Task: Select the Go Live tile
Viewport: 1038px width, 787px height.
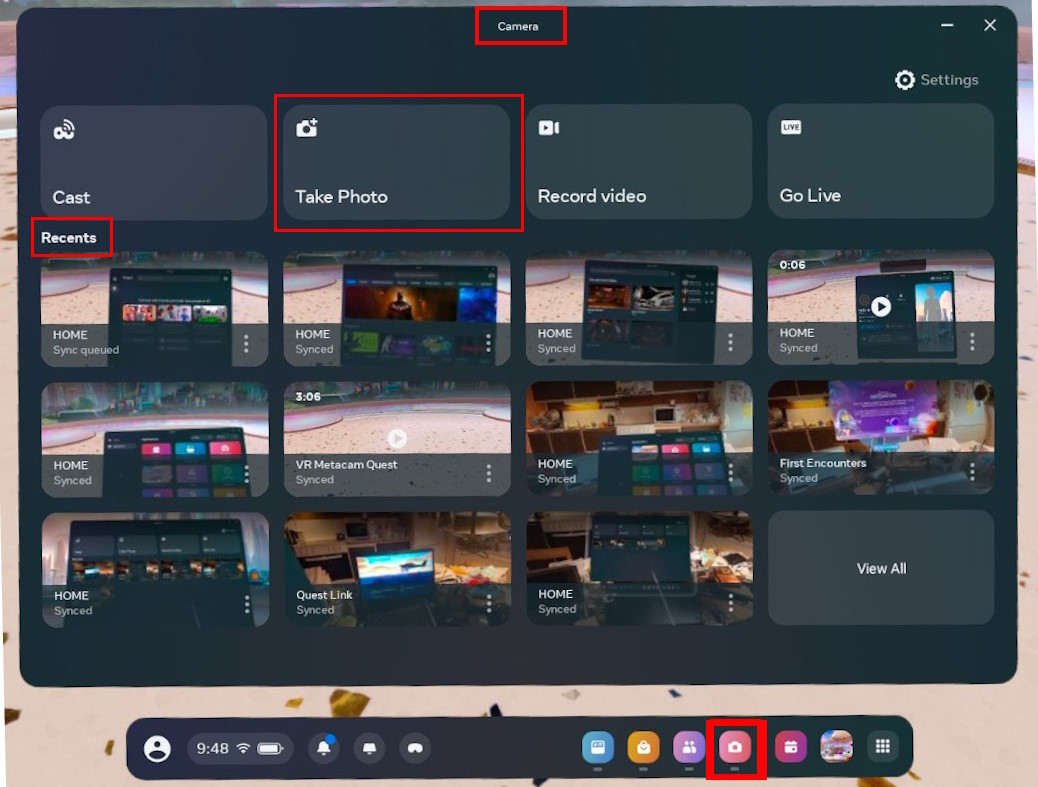Action: [880, 162]
